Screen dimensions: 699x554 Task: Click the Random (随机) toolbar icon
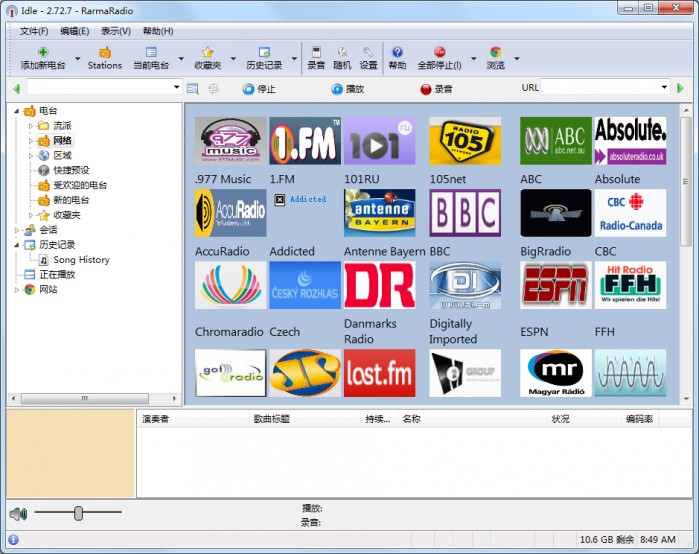(x=342, y=52)
